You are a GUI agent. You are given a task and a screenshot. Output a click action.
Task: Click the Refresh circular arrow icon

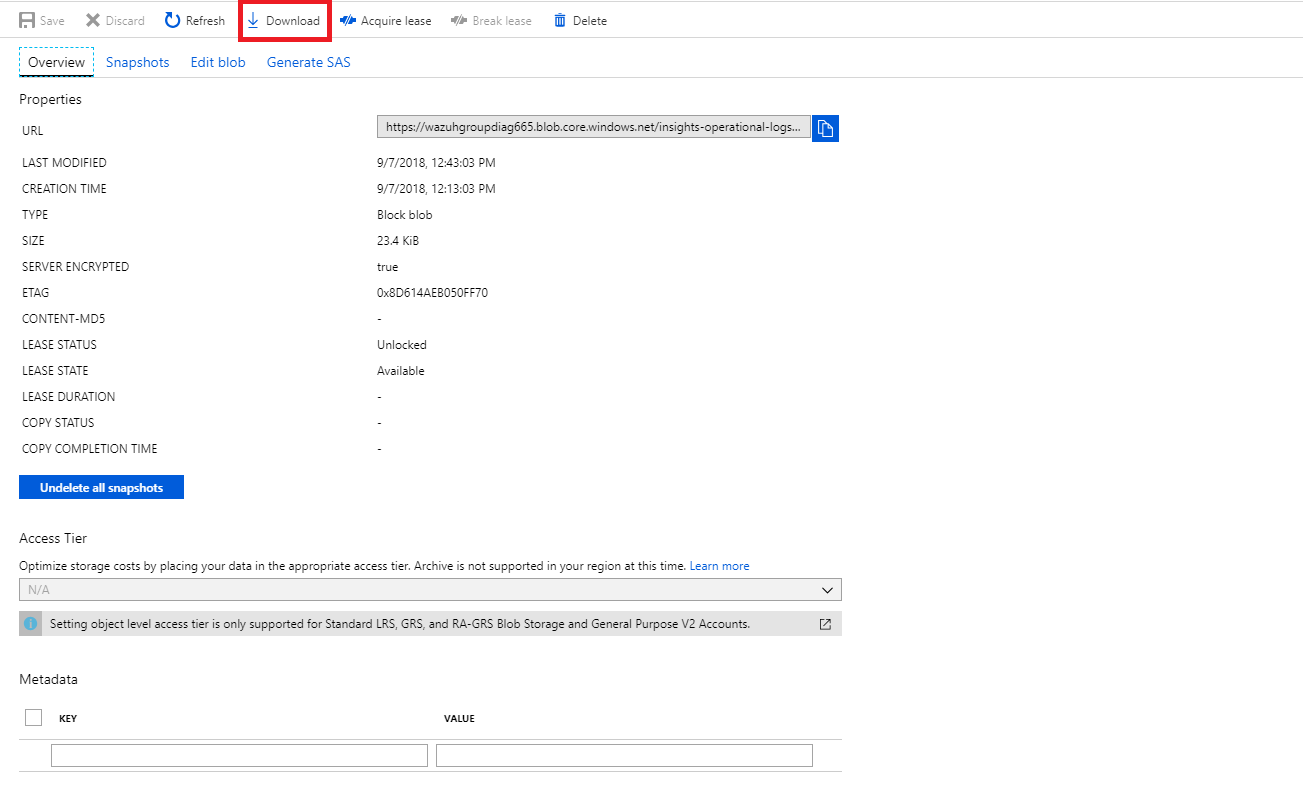click(x=173, y=20)
